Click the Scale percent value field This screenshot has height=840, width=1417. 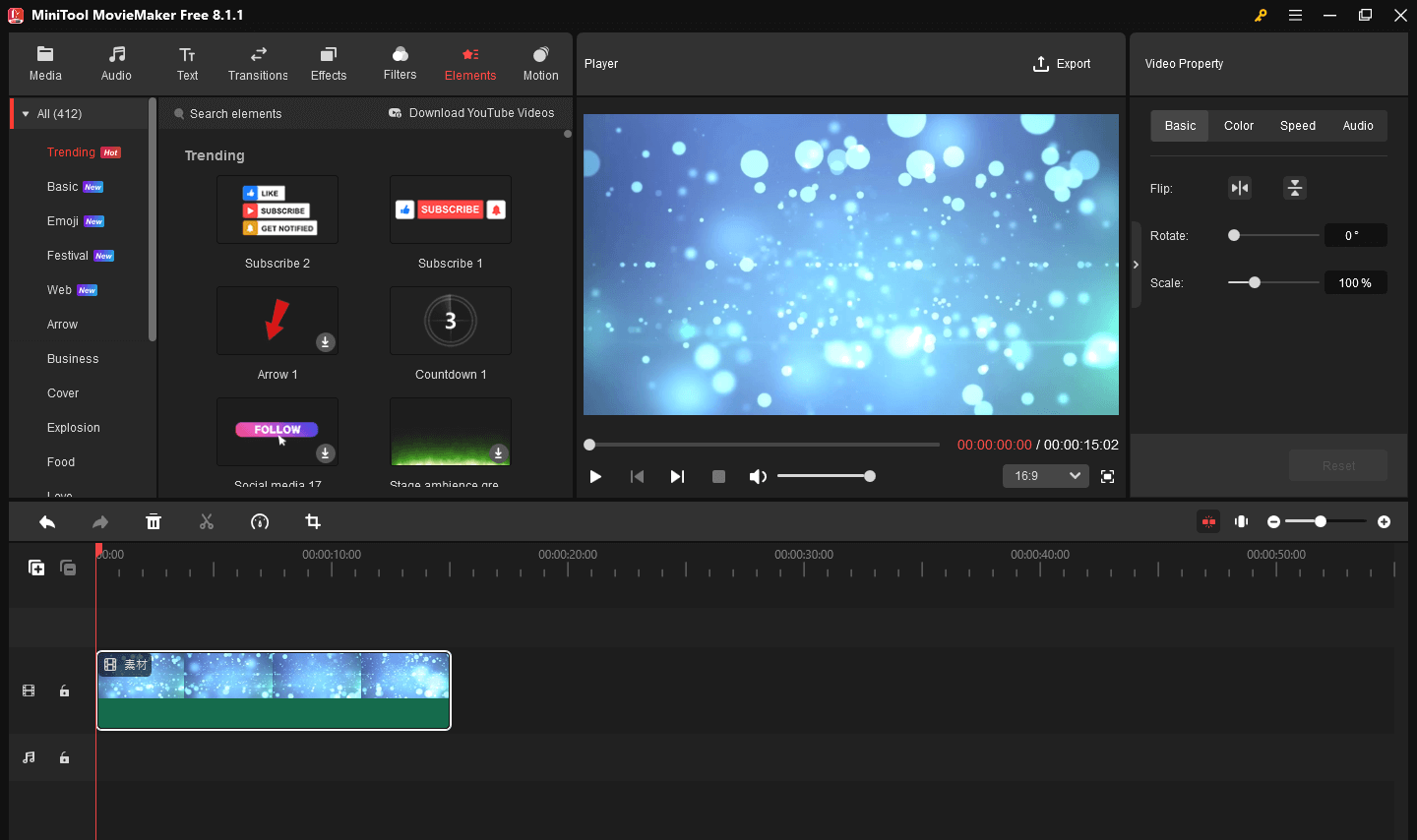click(1355, 282)
